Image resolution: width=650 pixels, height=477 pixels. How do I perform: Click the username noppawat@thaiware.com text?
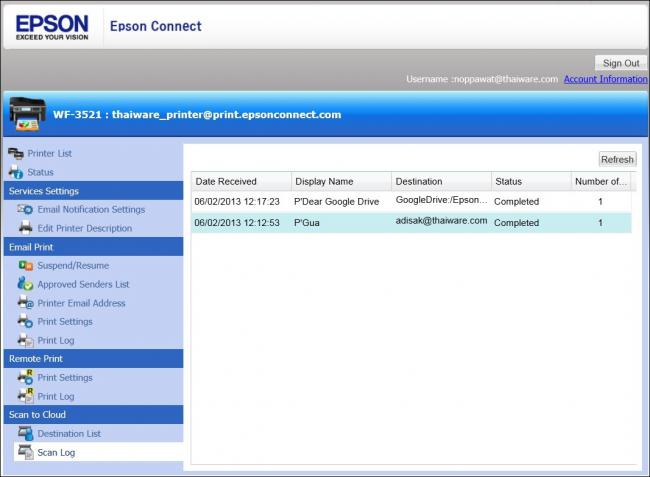pyautogui.click(x=506, y=79)
